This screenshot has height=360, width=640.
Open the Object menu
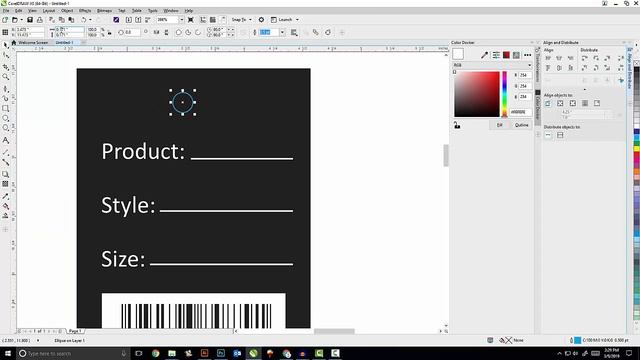coord(67,11)
